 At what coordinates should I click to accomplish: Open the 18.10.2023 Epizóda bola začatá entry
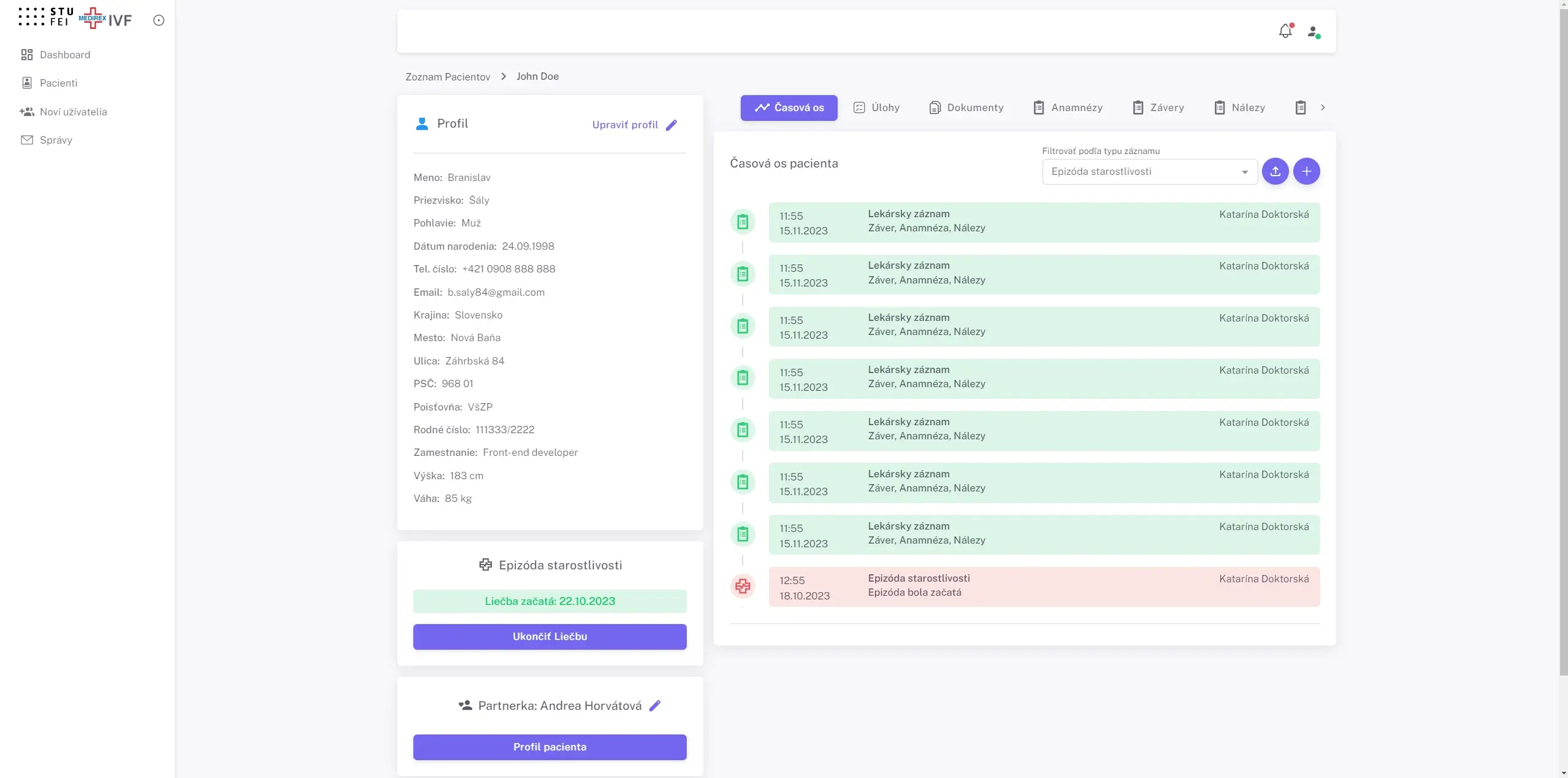coord(1043,587)
